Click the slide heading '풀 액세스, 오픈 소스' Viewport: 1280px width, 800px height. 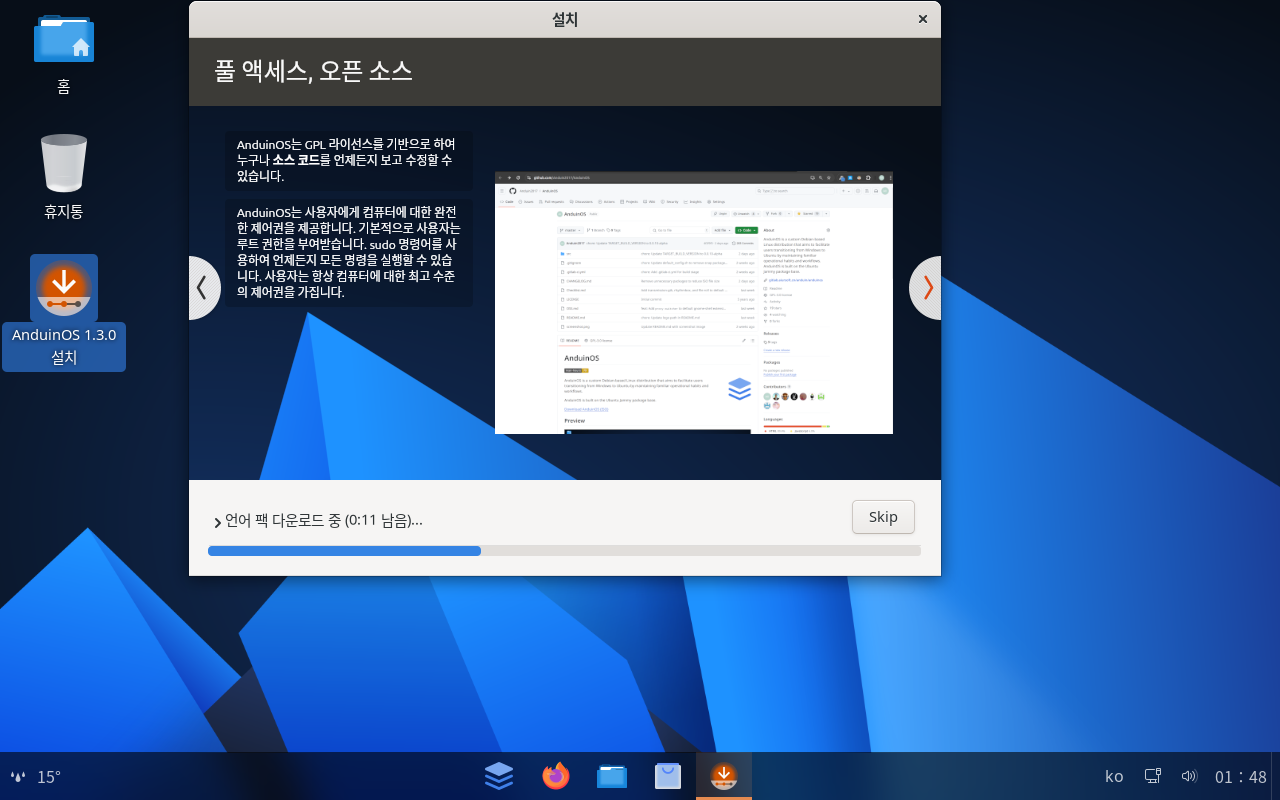(313, 71)
